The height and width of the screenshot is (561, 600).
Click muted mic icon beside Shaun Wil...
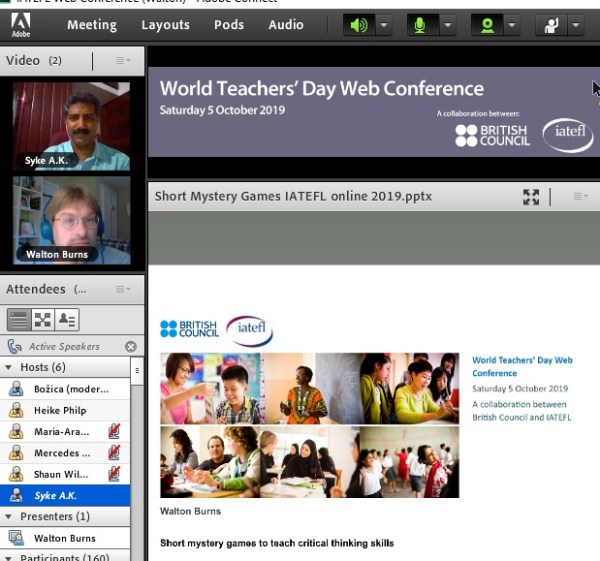point(114,474)
